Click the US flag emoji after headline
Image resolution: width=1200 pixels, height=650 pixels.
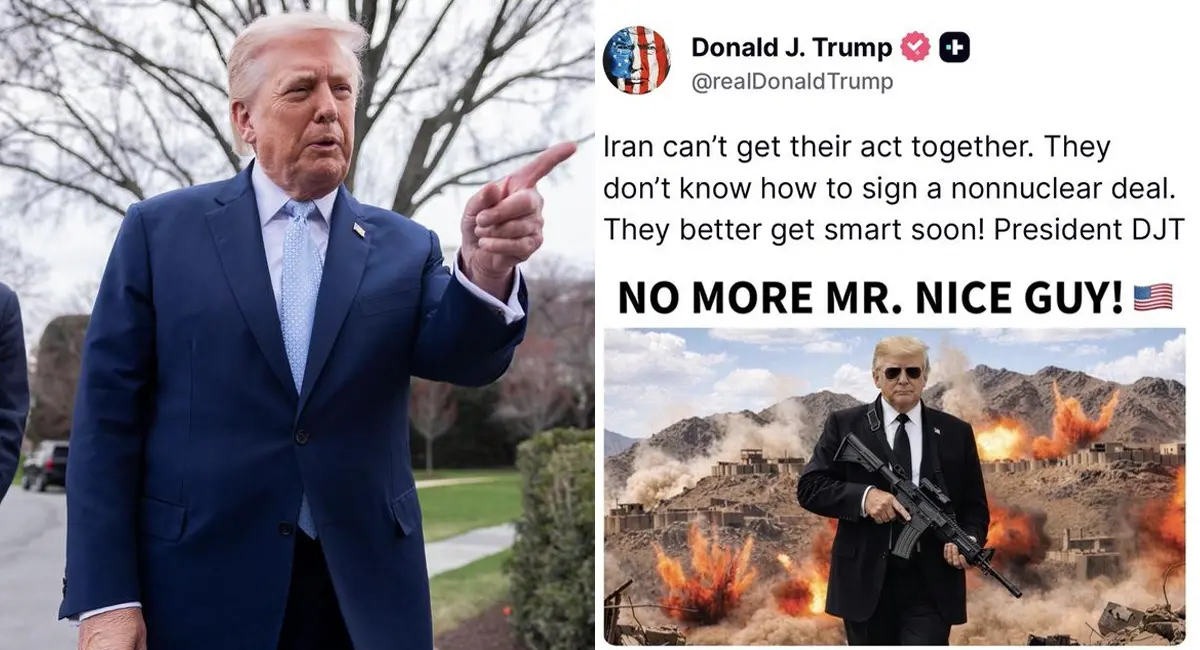pyautogui.click(x=1152, y=296)
